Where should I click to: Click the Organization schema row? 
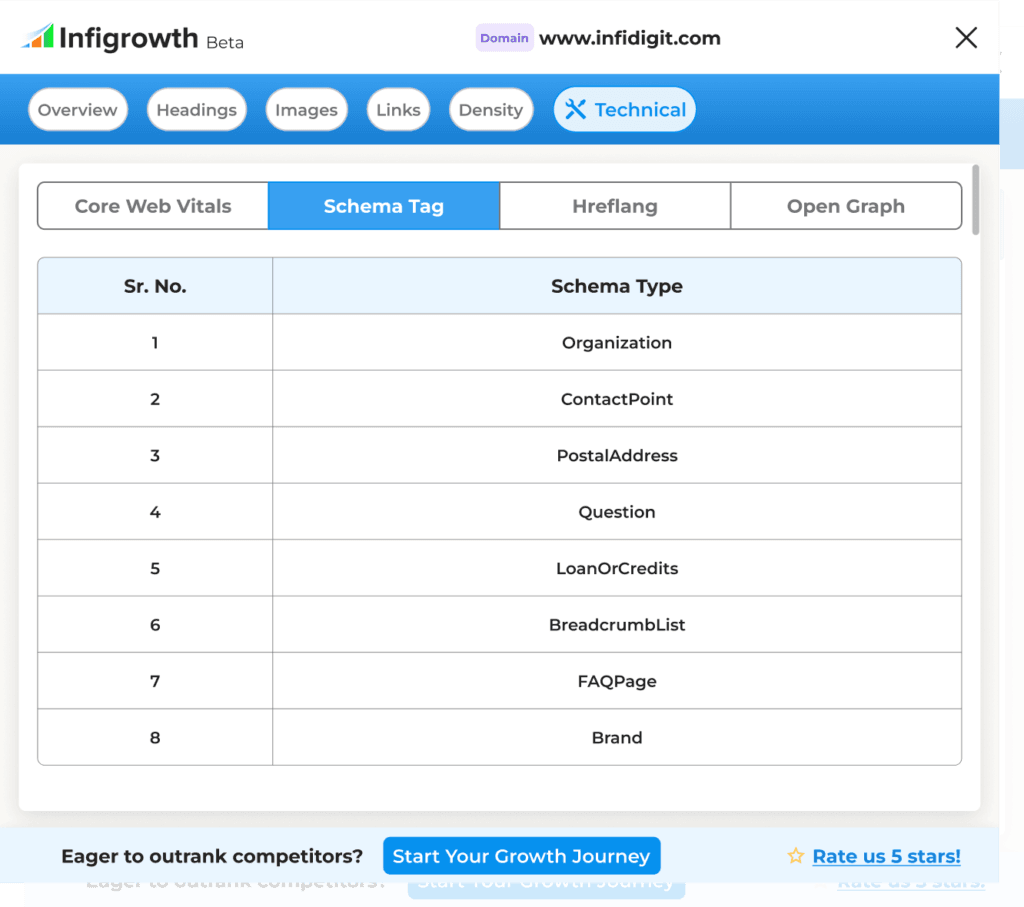coord(617,342)
